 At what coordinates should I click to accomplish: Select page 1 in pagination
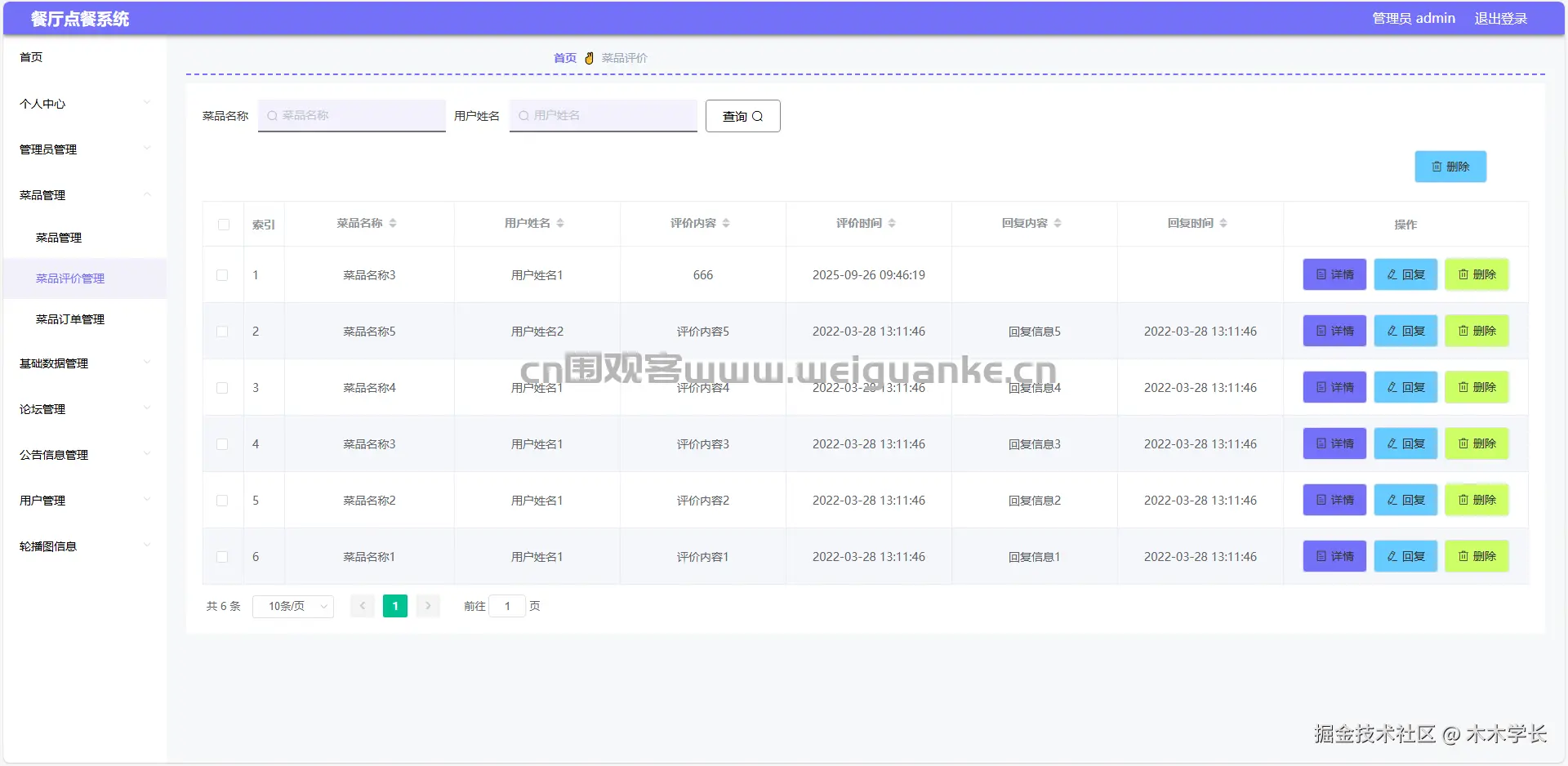(395, 606)
